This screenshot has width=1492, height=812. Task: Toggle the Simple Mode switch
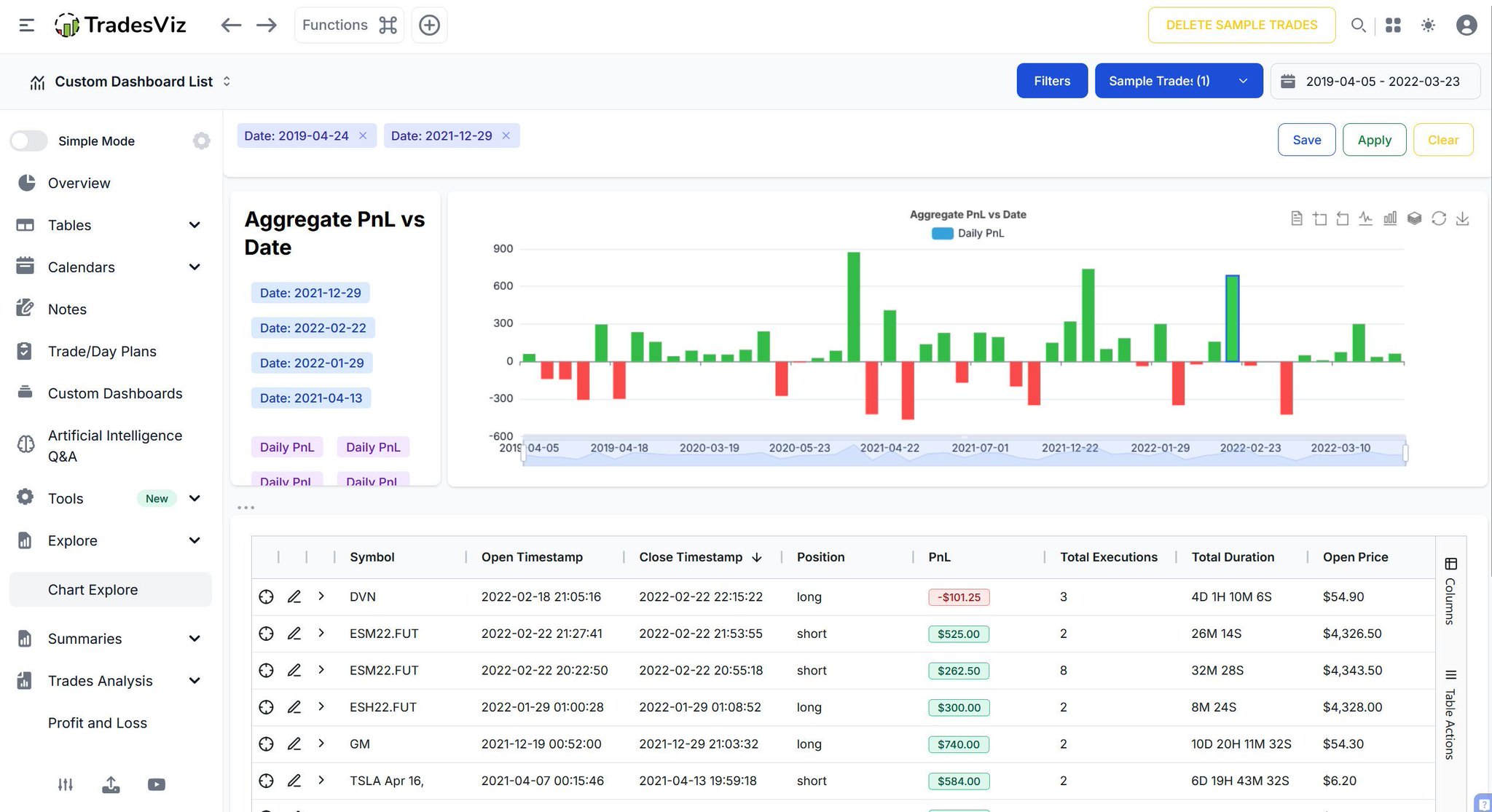coord(29,141)
